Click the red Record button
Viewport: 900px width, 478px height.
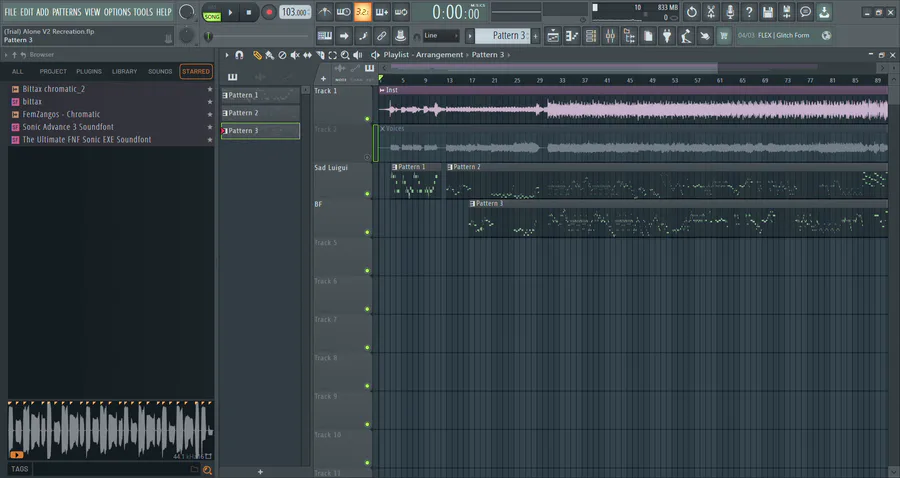pos(268,12)
